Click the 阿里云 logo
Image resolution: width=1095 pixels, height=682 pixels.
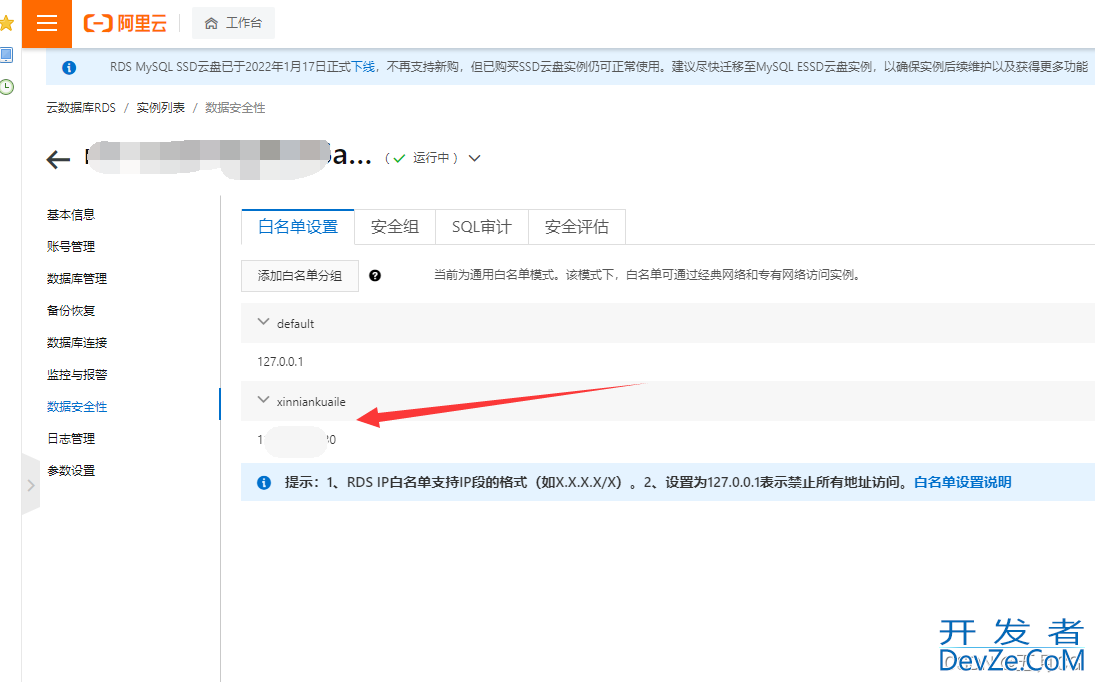(125, 23)
